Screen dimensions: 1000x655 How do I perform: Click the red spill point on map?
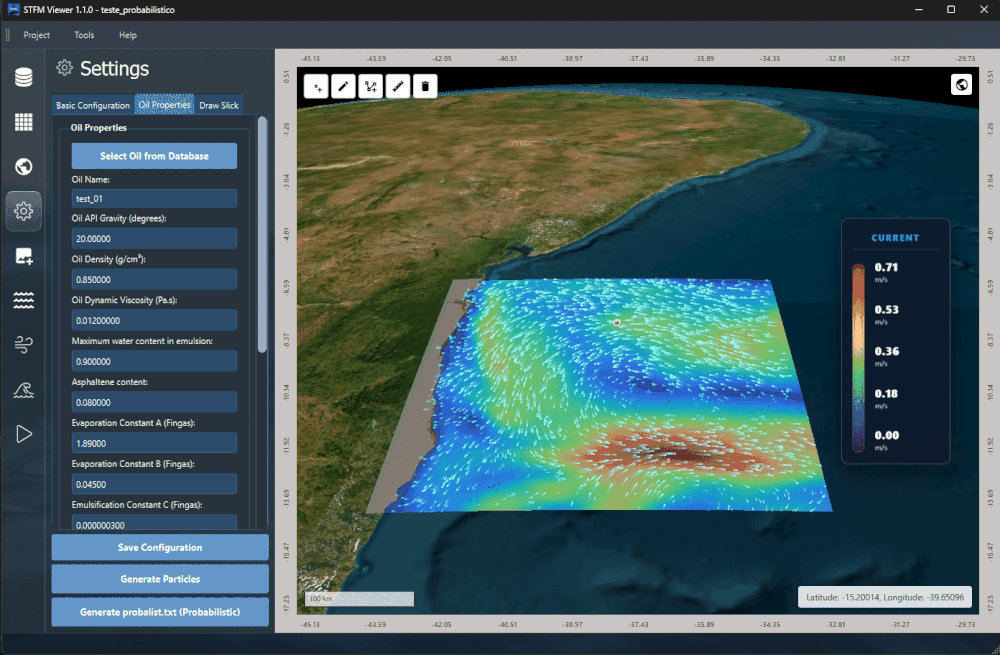(x=617, y=323)
